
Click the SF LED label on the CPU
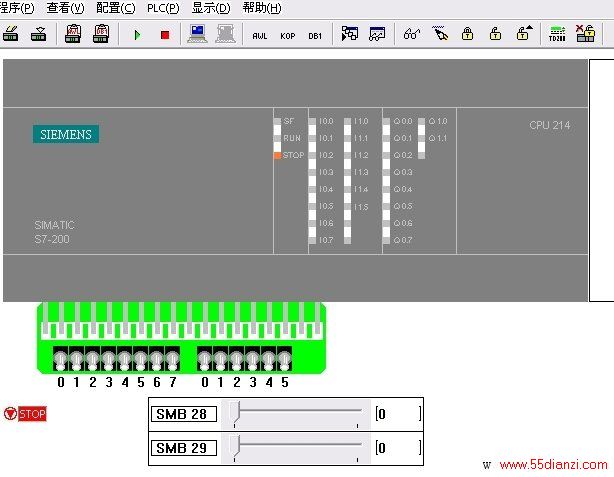[289, 121]
